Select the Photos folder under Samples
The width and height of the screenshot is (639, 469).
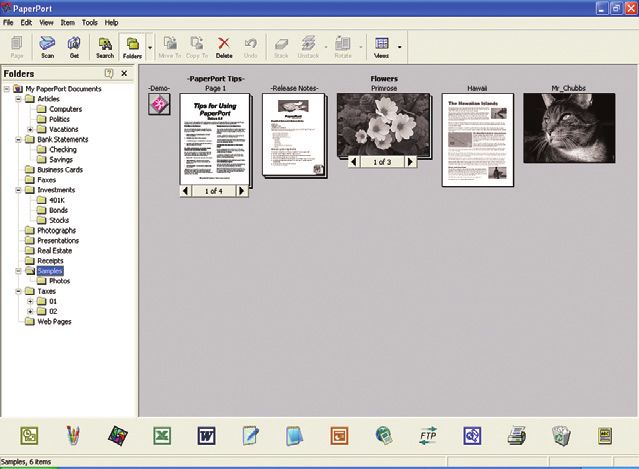point(59,281)
